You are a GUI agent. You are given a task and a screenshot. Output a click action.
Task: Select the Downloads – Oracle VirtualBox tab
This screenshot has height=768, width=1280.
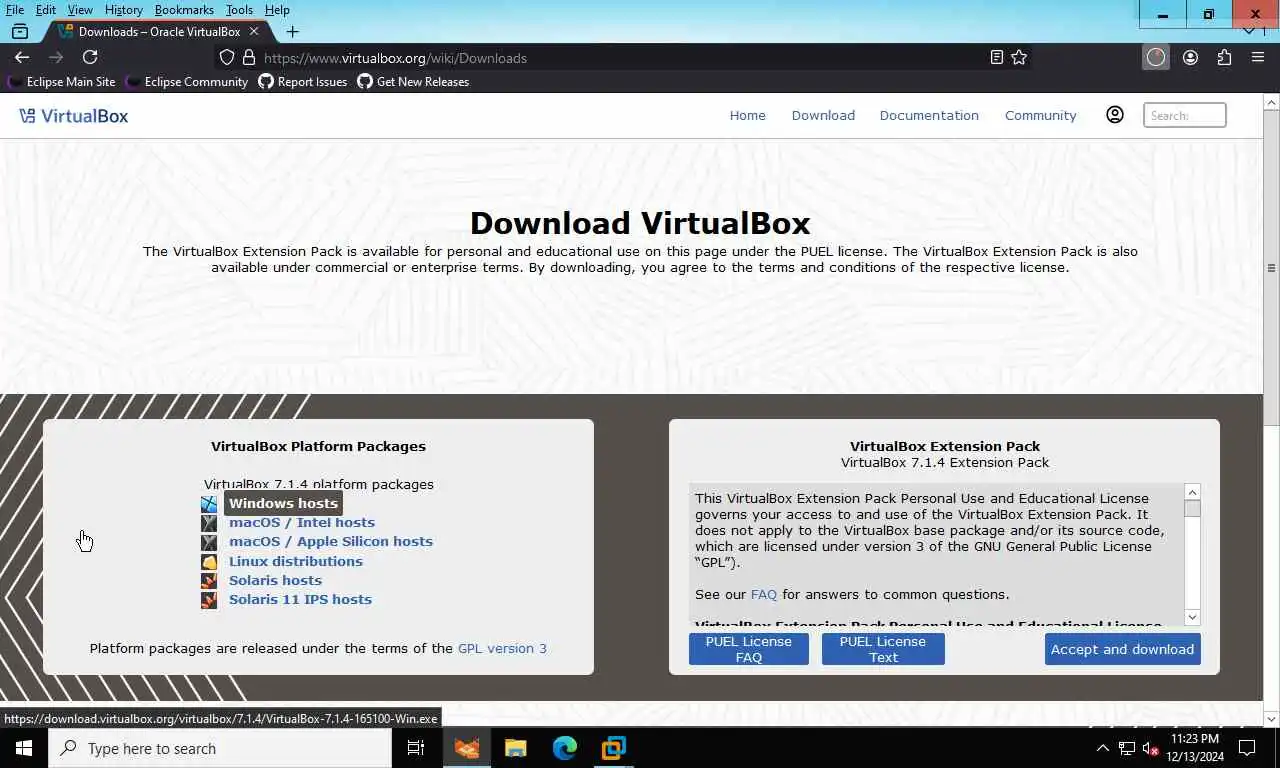pos(158,32)
